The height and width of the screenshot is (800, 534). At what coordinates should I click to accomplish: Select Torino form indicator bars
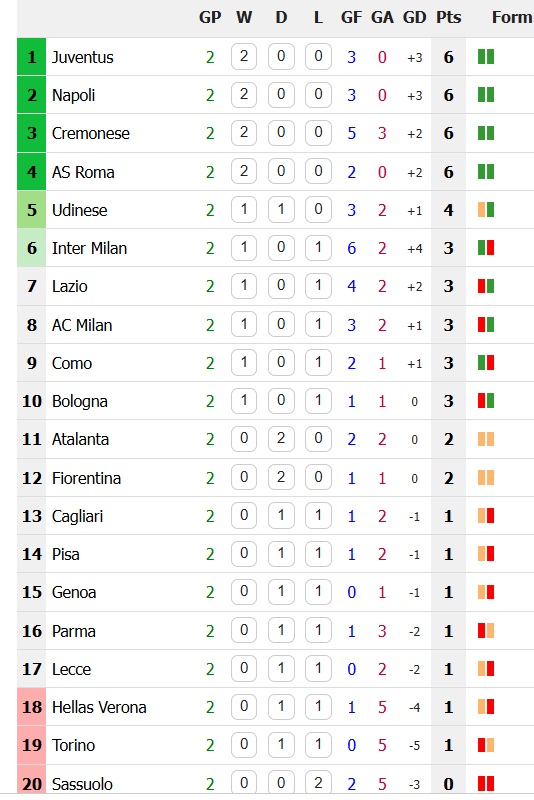[x=486, y=745]
